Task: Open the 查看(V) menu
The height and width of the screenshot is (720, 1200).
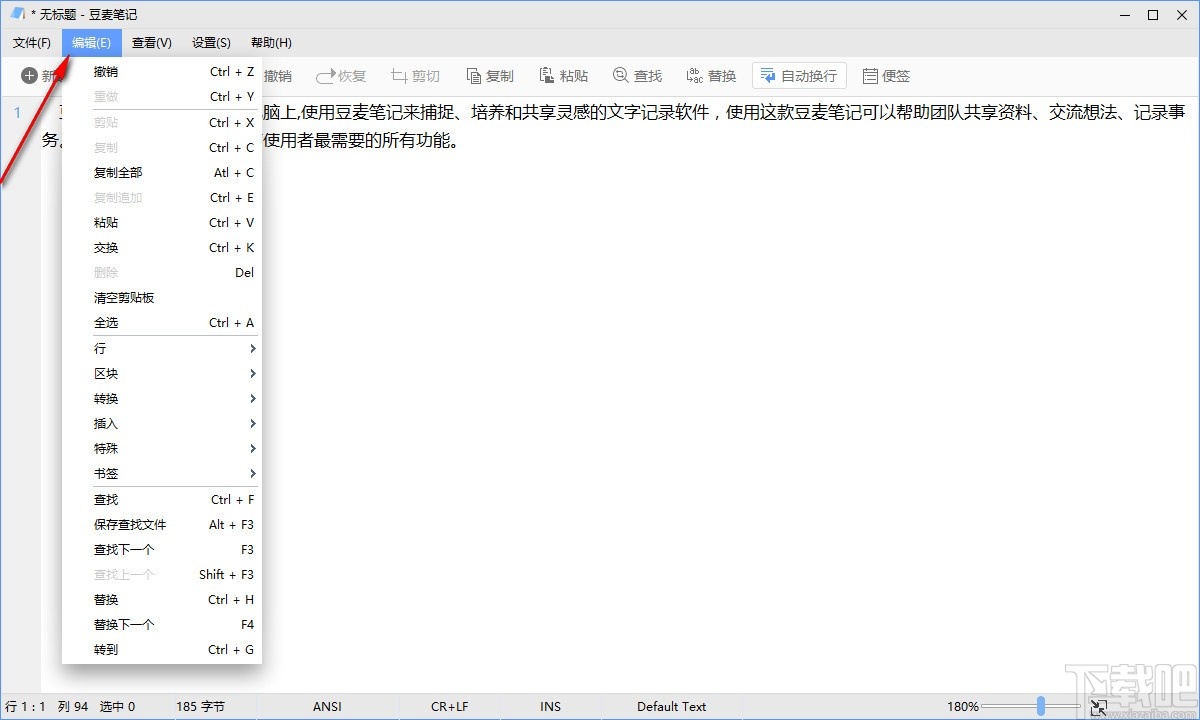Action: (152, 43)
